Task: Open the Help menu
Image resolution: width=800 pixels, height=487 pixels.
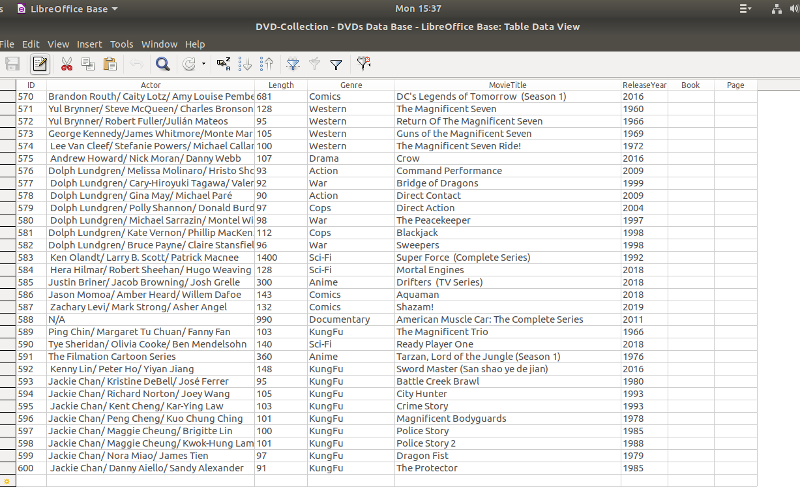Action: point(195,44)
